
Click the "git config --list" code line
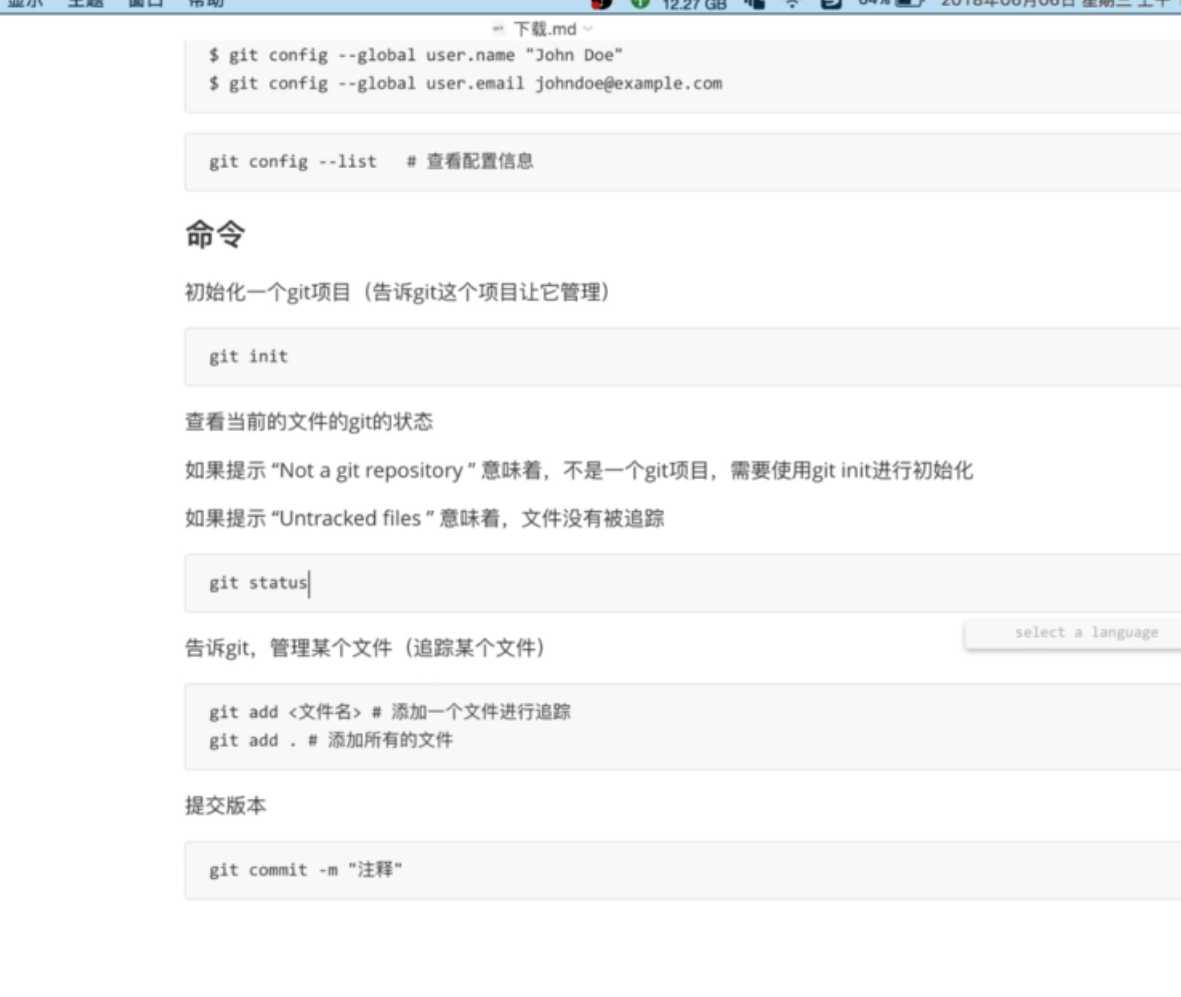[371, 161]
